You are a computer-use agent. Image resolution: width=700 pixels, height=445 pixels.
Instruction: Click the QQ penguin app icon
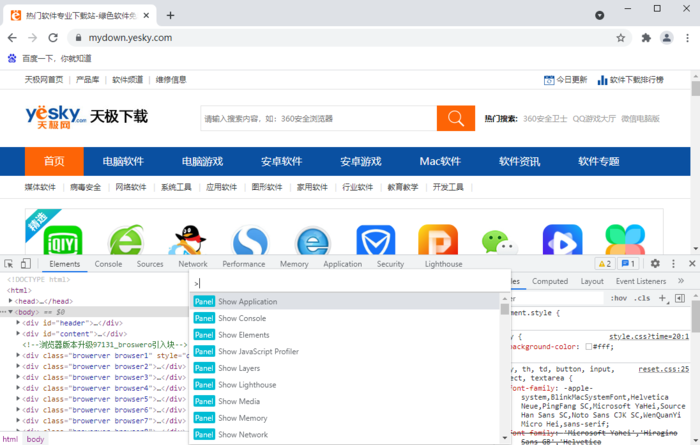pyautogui.click(x=188, y=240)
